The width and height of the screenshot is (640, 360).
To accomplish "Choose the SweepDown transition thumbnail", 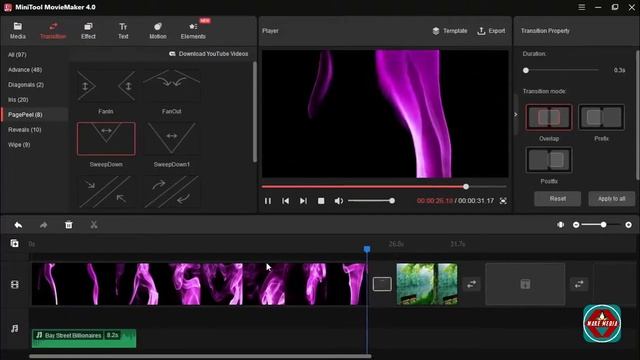I will (x=106, y=139).
